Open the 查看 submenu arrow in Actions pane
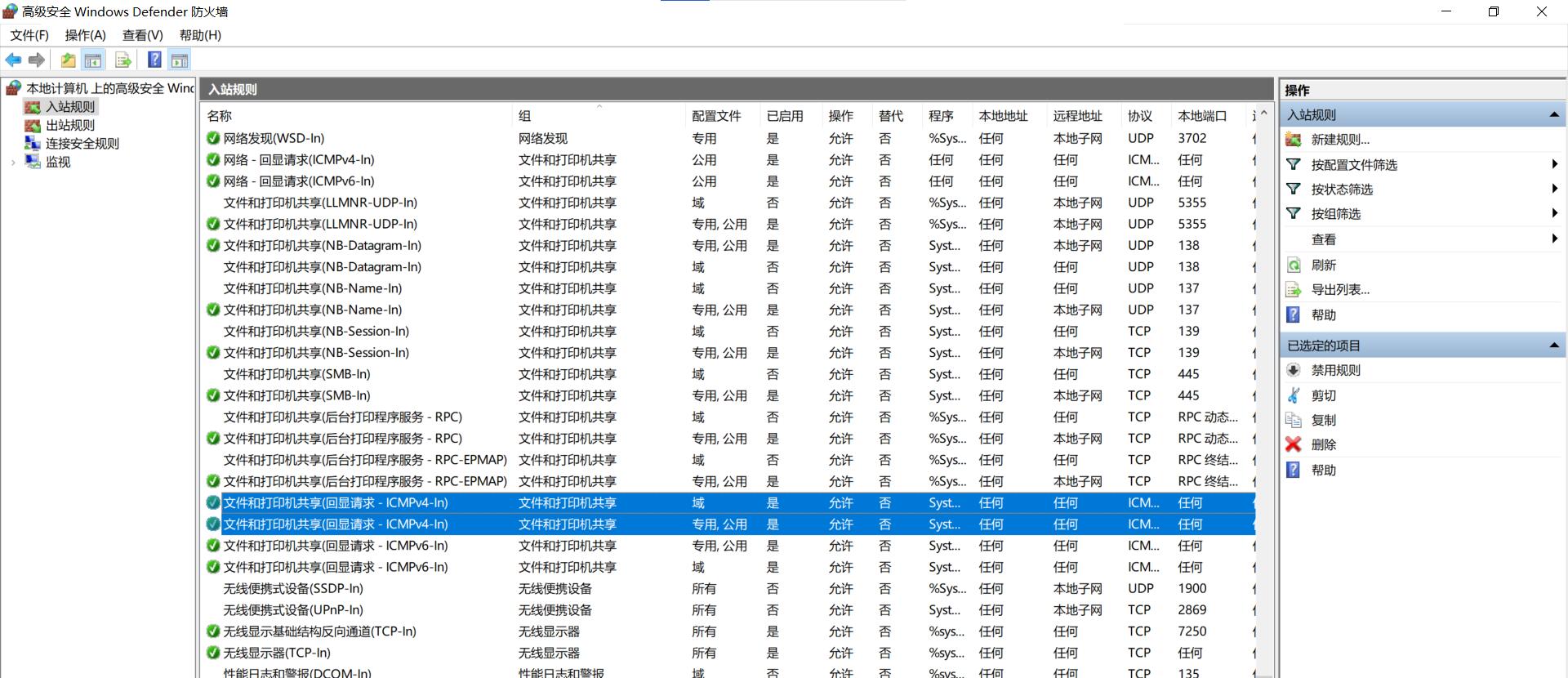1568x678 pixels. (x=1554, y=239)
